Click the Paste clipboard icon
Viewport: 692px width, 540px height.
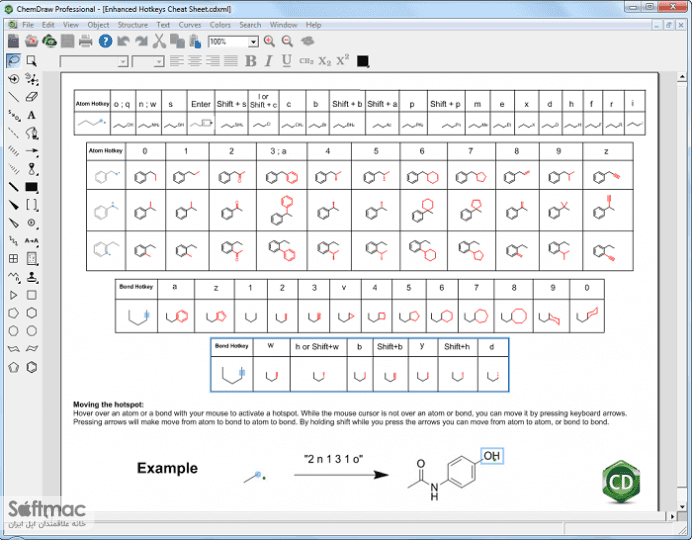click(x=195, y=41)
